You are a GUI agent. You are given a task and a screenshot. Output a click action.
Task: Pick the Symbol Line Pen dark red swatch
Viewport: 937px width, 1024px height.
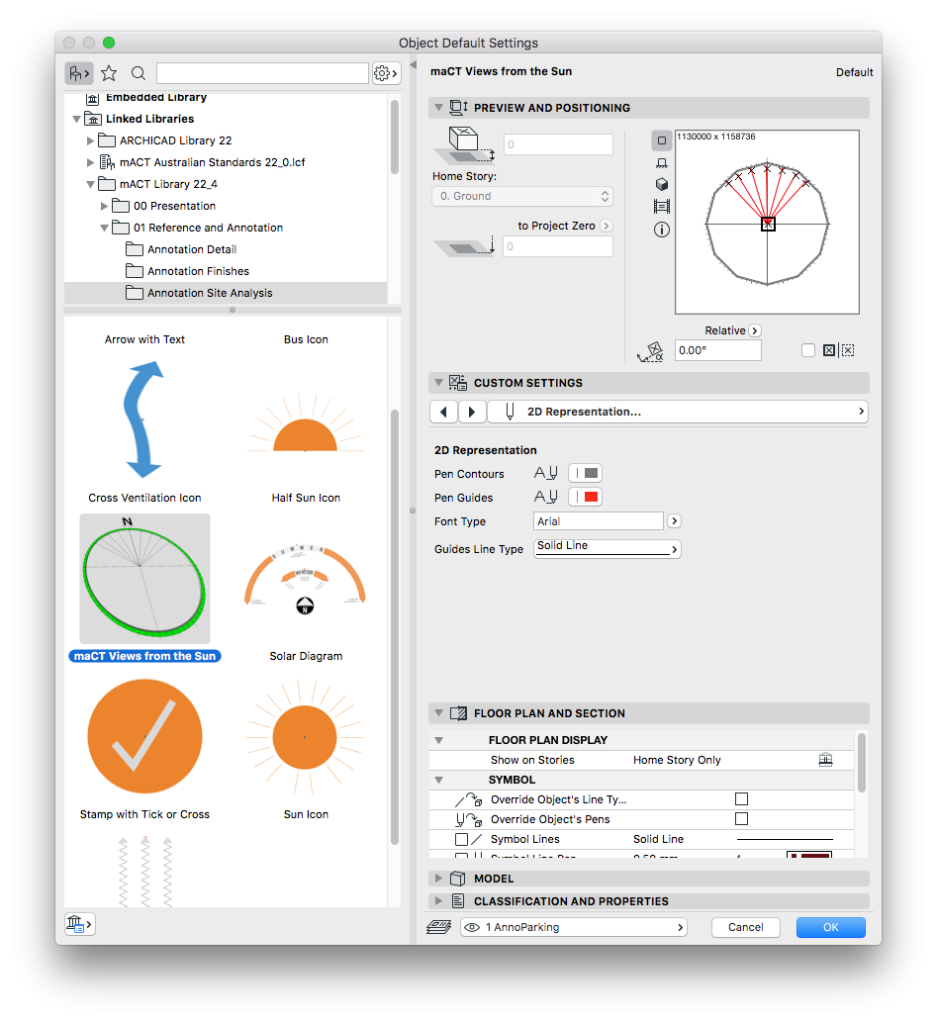coord(809,855)
